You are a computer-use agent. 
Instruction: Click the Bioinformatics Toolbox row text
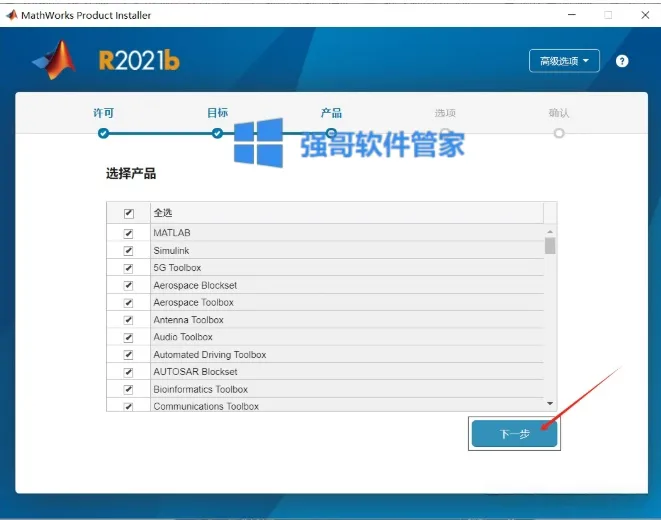click(x=201, y=389)
